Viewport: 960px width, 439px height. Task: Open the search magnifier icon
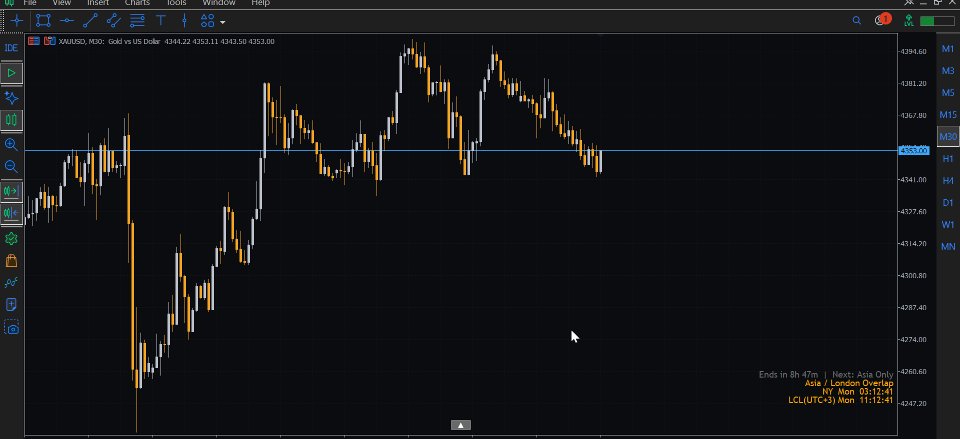click(857, 21)
